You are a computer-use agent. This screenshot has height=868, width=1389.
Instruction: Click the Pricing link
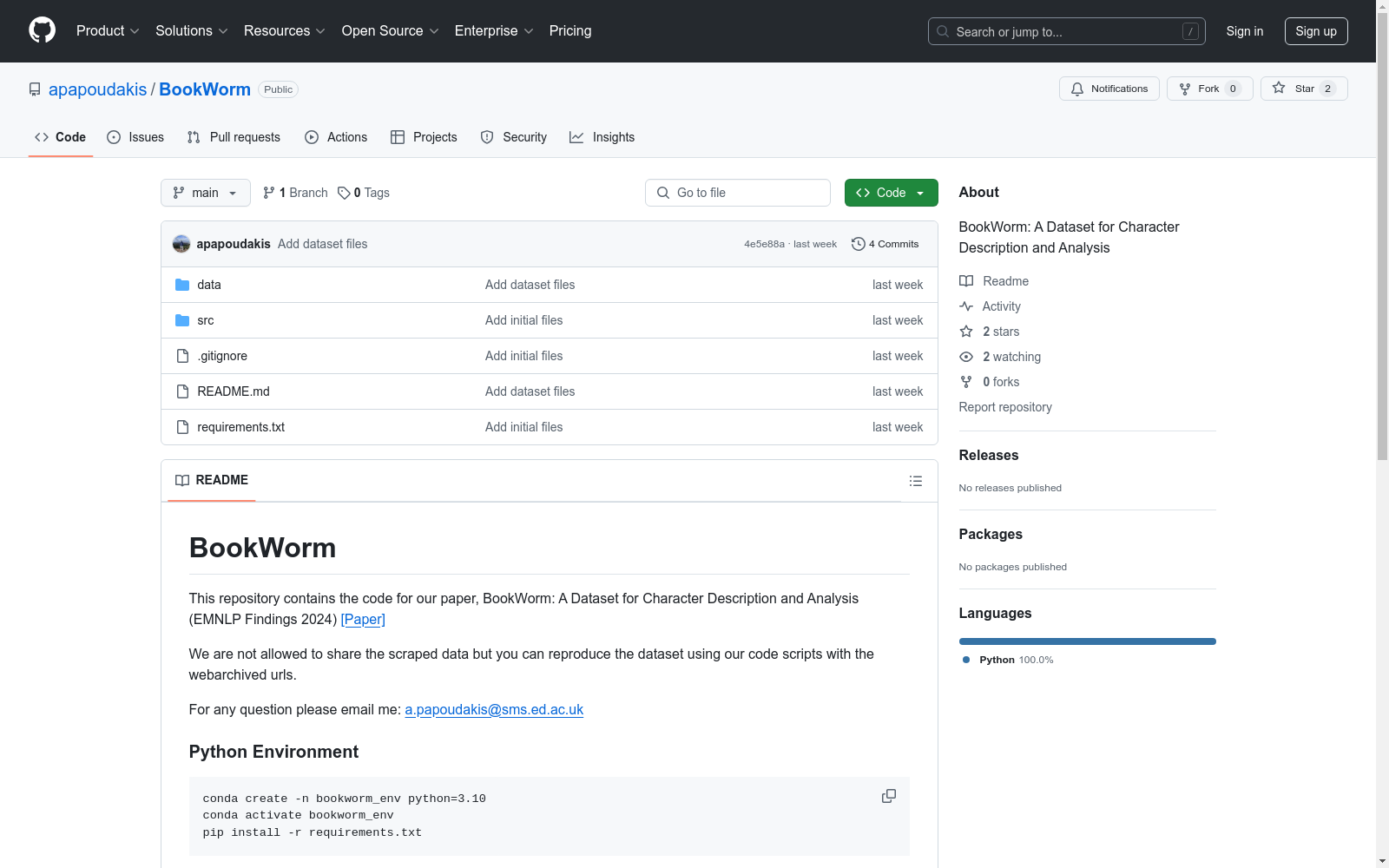pos(570,30)
